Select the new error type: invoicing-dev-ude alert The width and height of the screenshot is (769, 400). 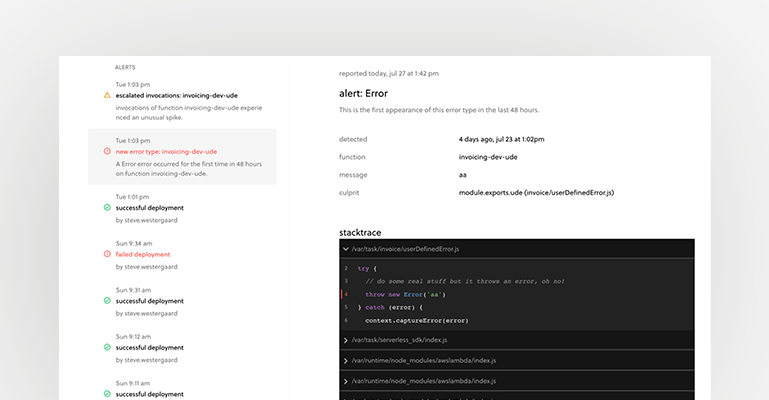166,151
